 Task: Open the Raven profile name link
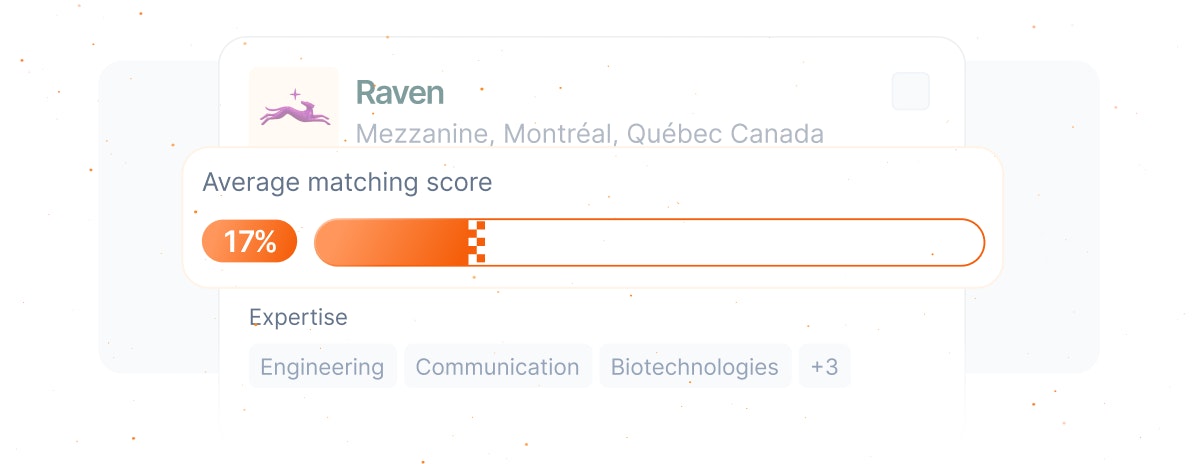pos(400,93)
